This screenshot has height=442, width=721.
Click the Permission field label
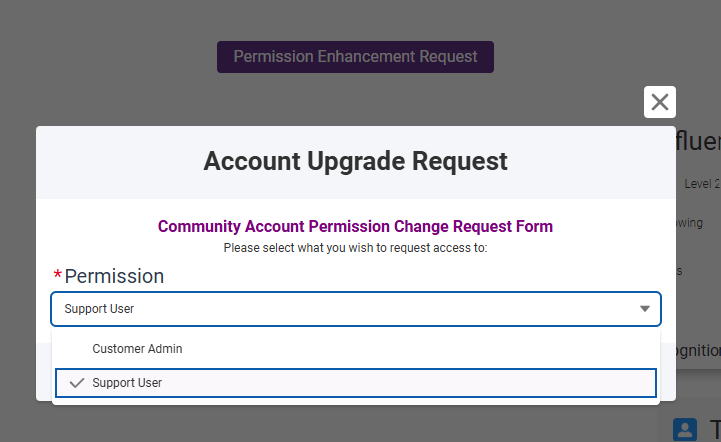[x=114, y=276]
